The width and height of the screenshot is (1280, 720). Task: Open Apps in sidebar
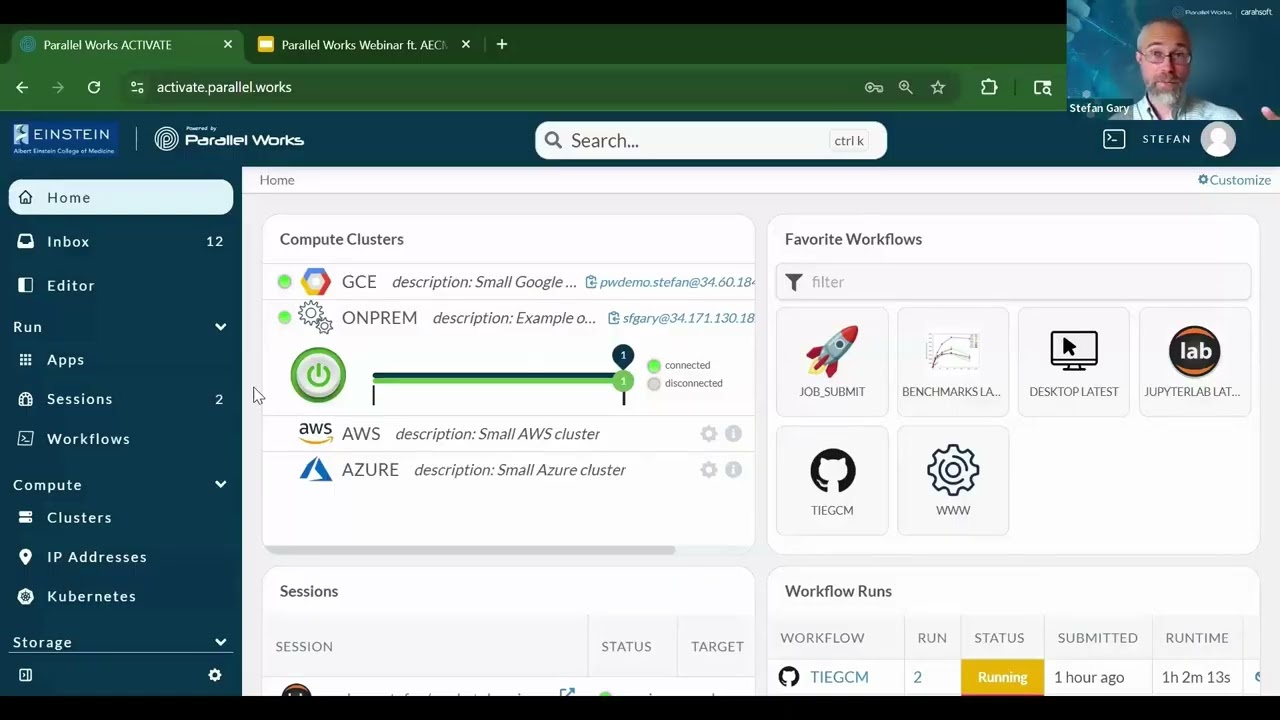[x=121, y=359]
